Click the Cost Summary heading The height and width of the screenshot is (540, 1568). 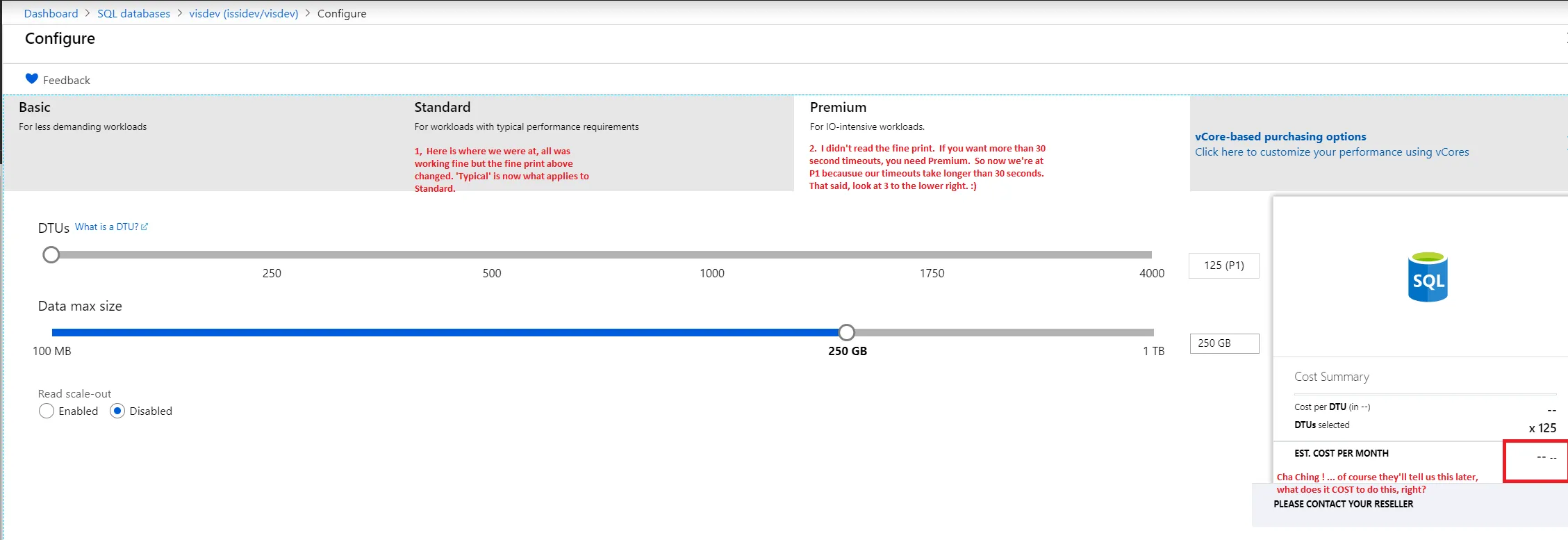1332,377
